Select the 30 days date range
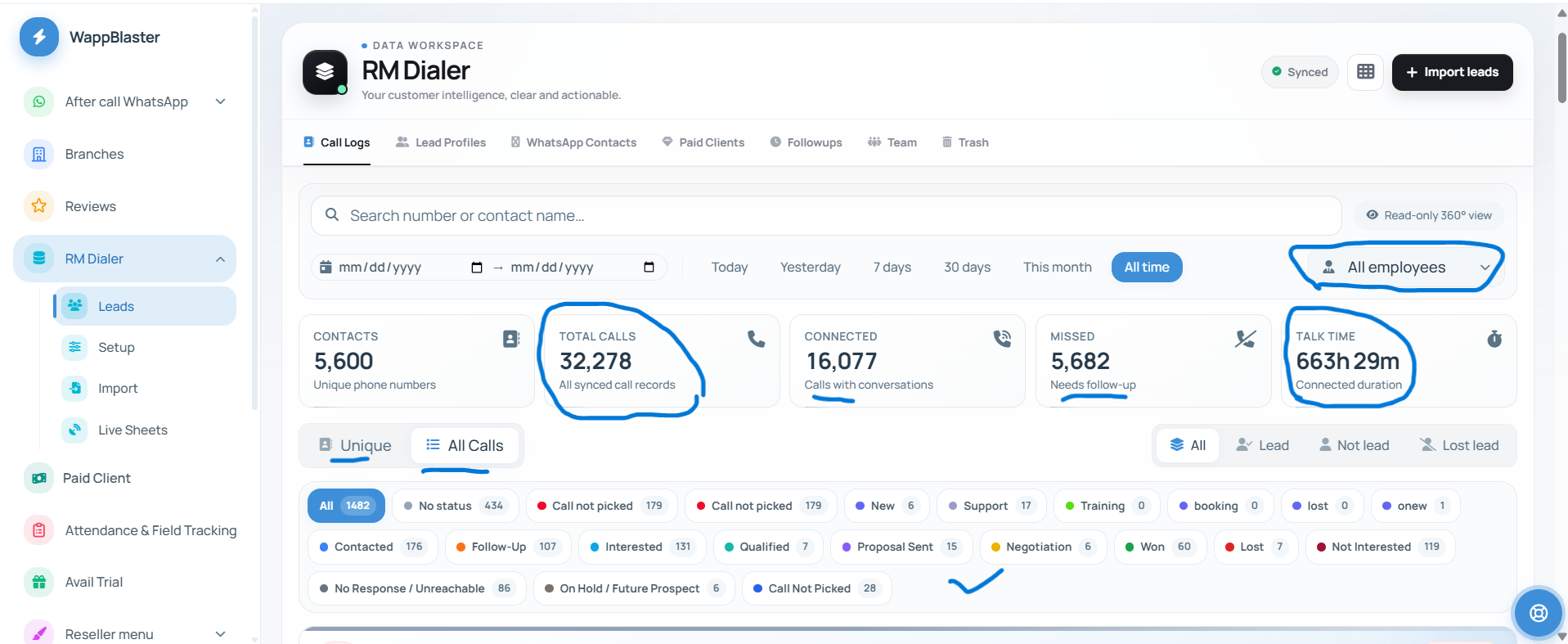 pyautogui.click(x=968, y=268)
